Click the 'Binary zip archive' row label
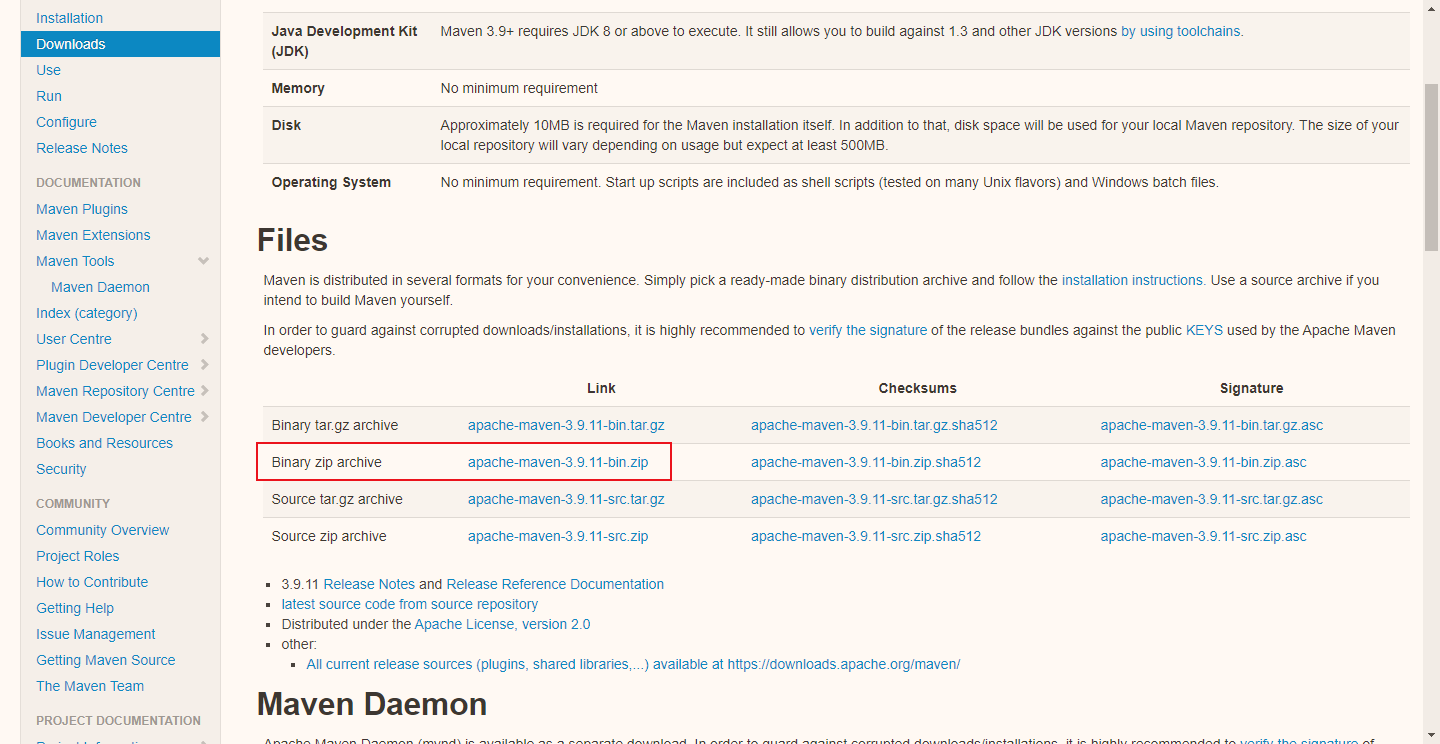Viewport: 1440px width, 744px height. click(x=327, y=462)
